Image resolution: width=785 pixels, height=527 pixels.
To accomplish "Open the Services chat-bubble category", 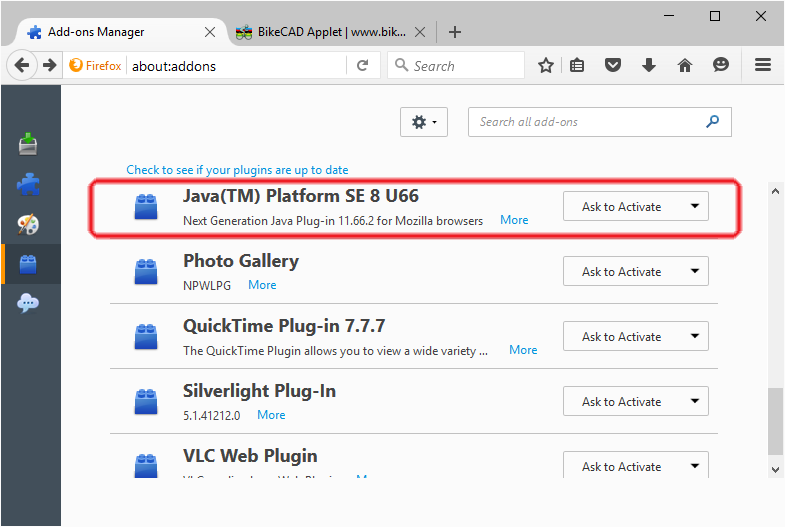I will [28, 303].
